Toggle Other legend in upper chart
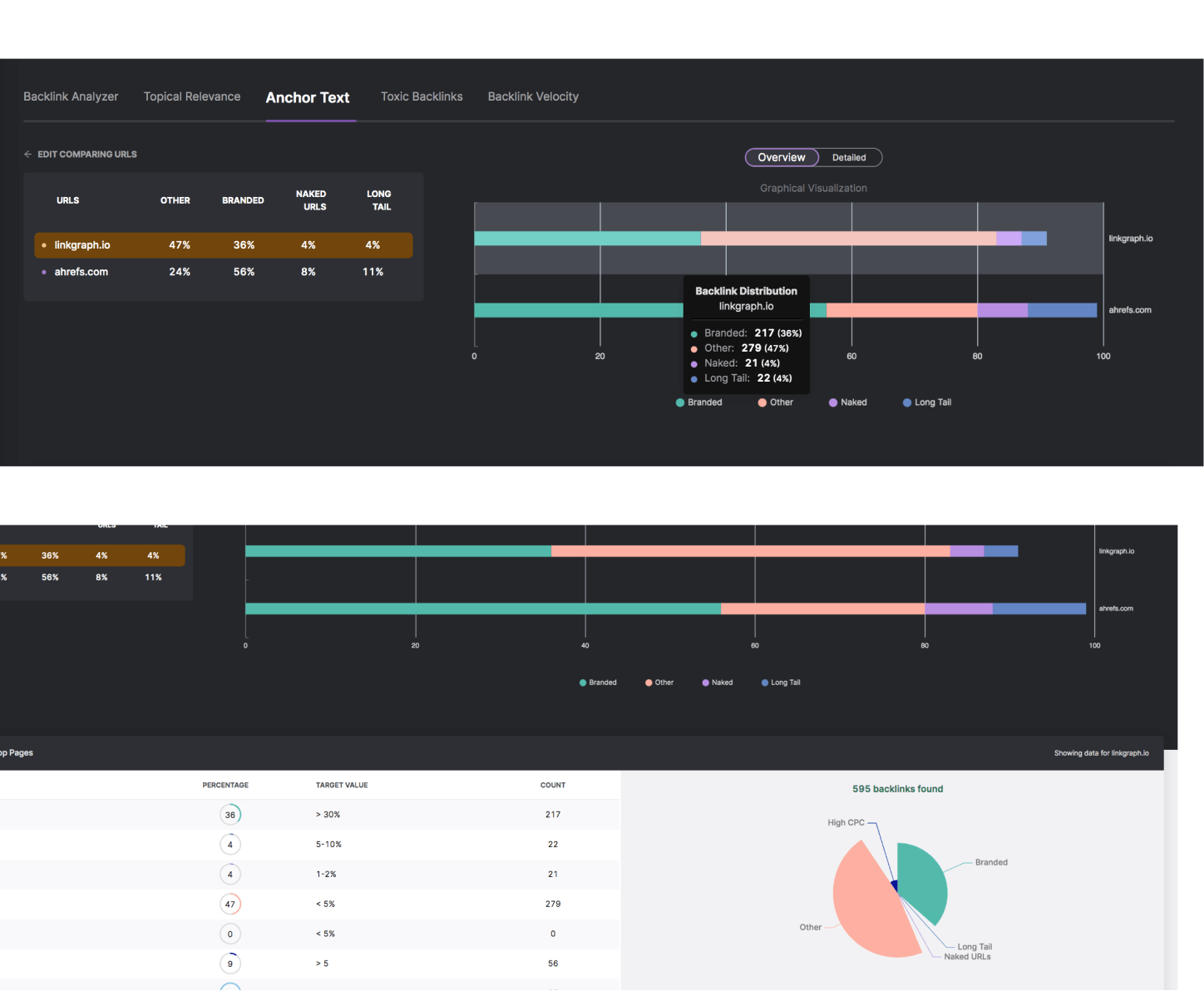This screenshot has width=1204, height=991. tap(776, 402)
